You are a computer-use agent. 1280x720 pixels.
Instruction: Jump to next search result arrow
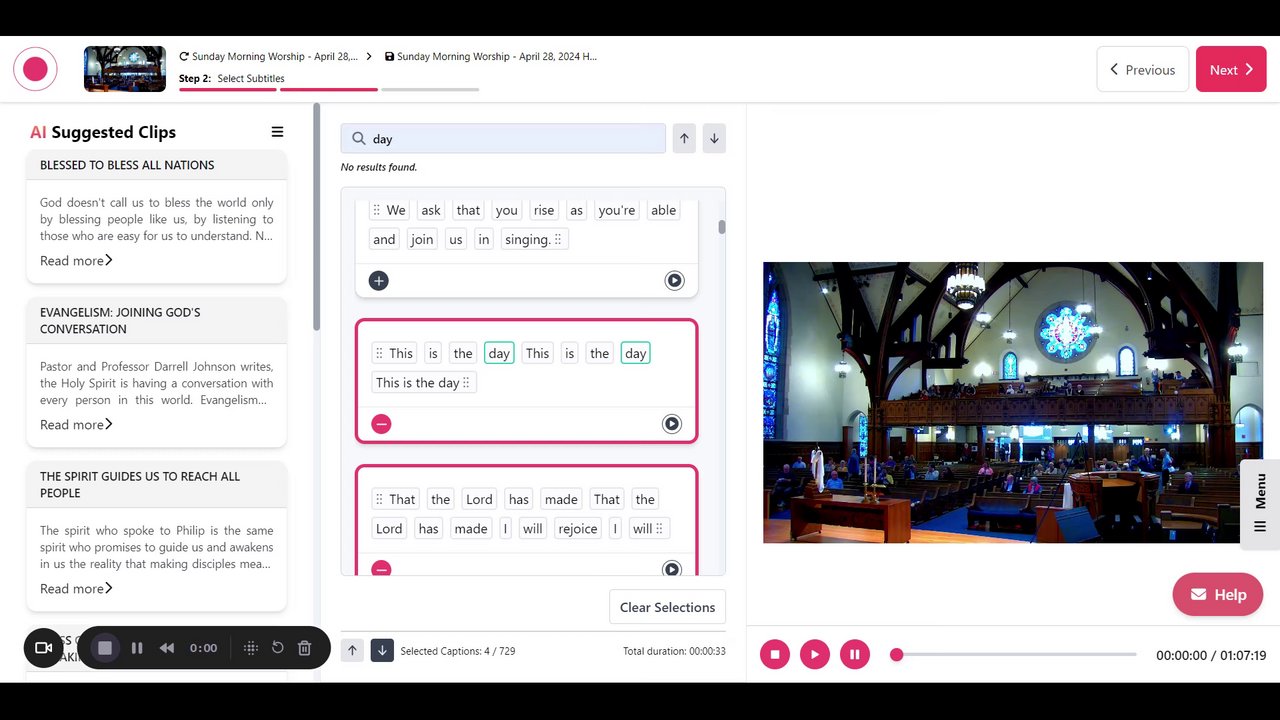(x=714, y=139)
